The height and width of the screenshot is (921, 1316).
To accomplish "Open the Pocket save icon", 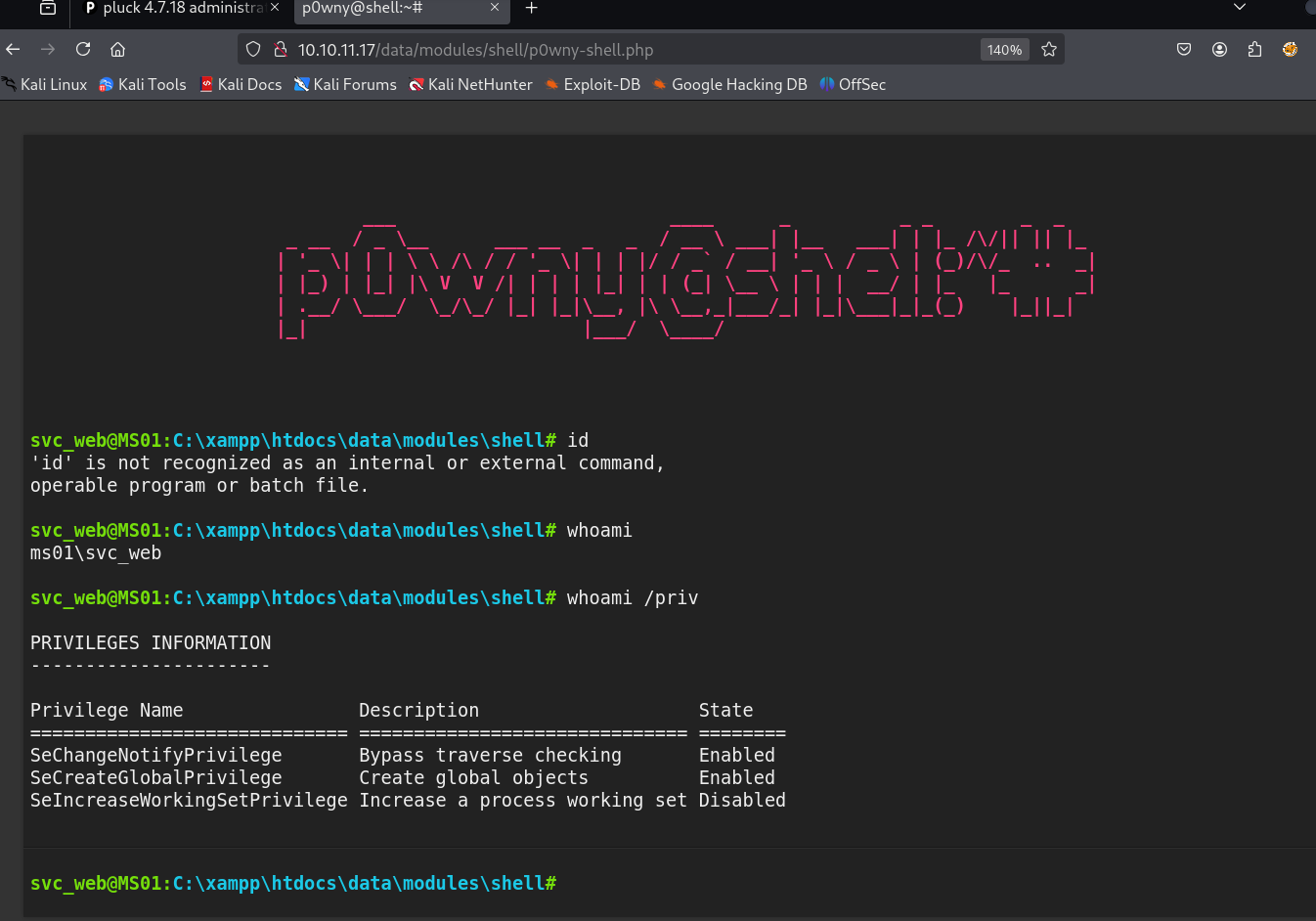I will (1184, 49).
